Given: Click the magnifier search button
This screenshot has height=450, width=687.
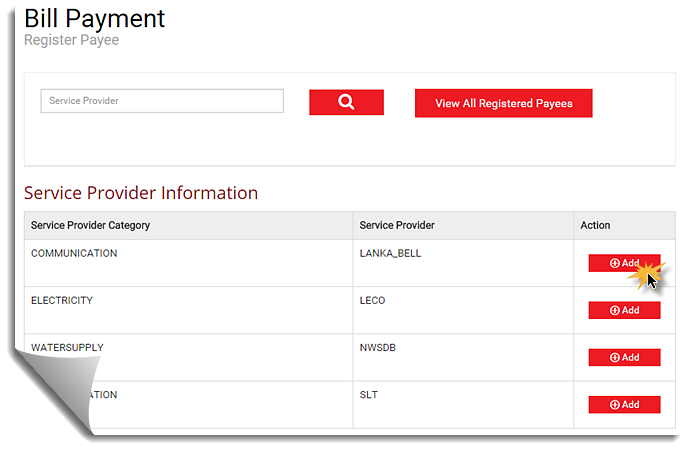Looking at the screenshot, I should [346, 103].
